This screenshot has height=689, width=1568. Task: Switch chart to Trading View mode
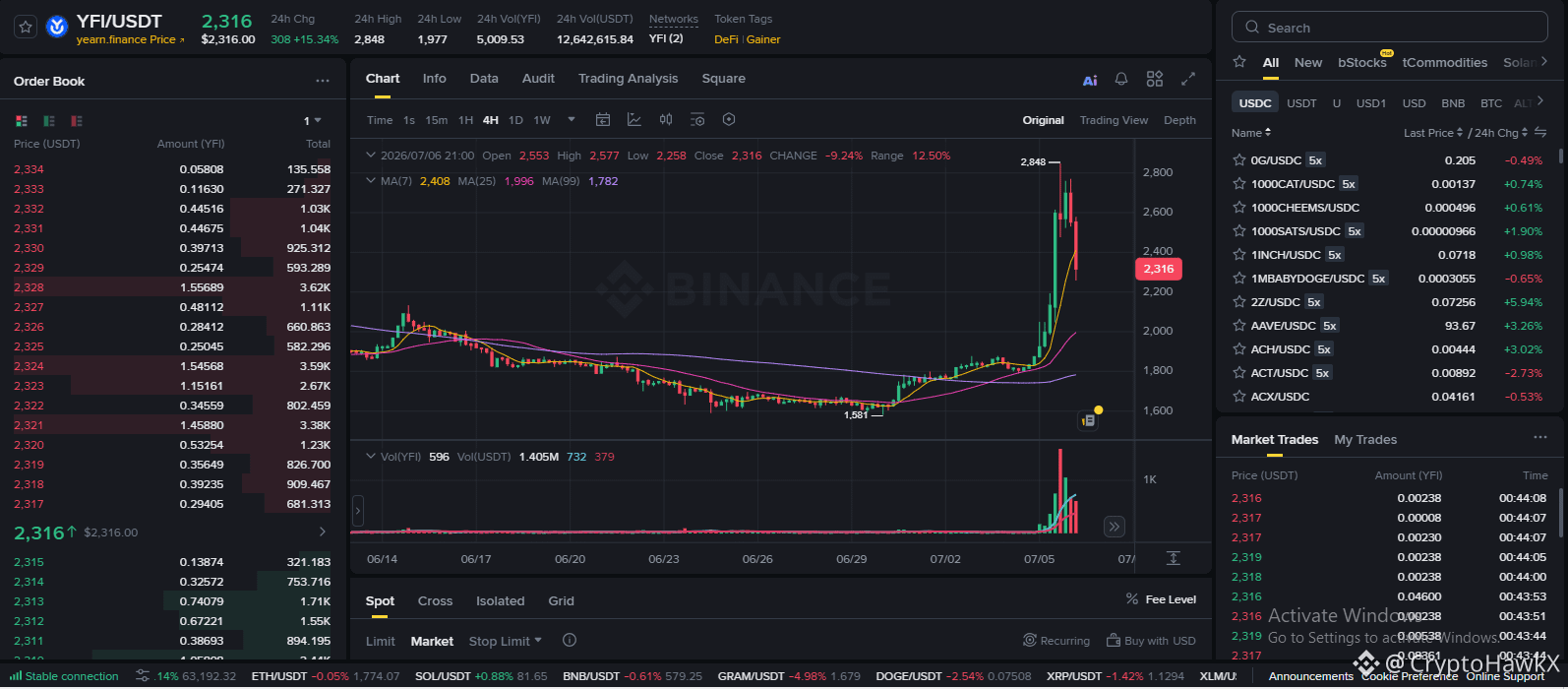point(1114,120)
